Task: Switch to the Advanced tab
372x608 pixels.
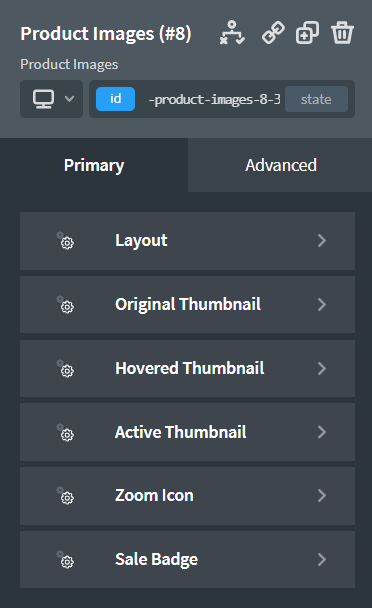Action: pos(280,165)
